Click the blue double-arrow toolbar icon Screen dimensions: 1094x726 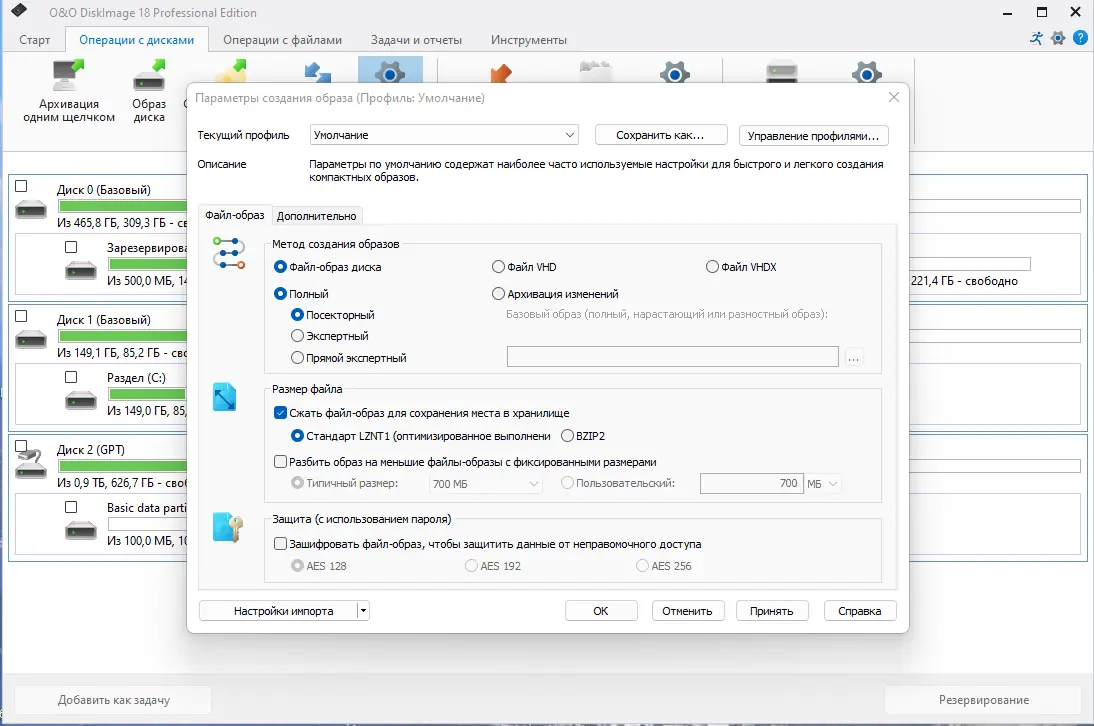pyautogui.click(x=318, y=72)
